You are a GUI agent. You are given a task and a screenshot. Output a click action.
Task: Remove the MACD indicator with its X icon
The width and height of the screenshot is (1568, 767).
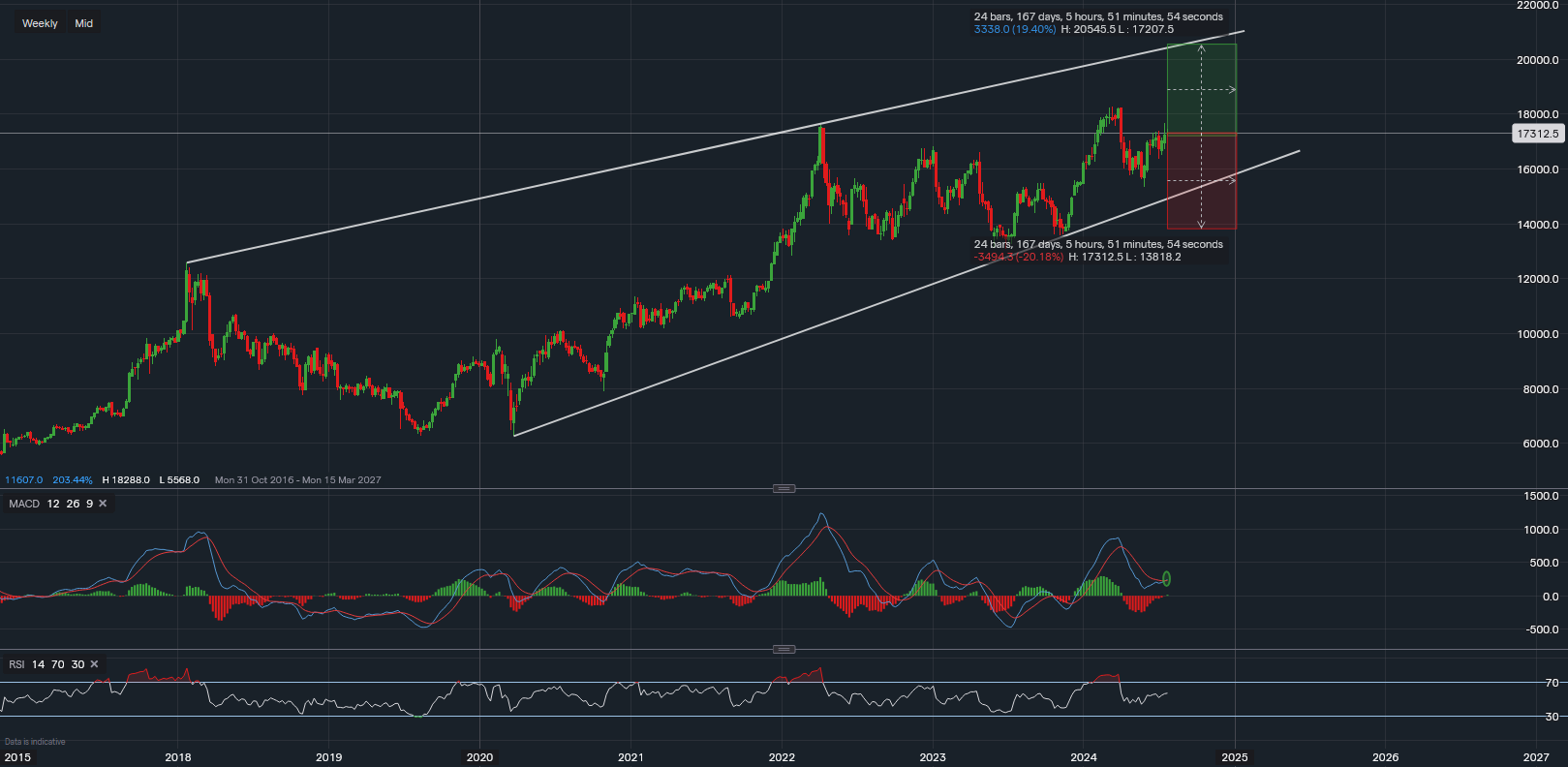pos(103,504)
